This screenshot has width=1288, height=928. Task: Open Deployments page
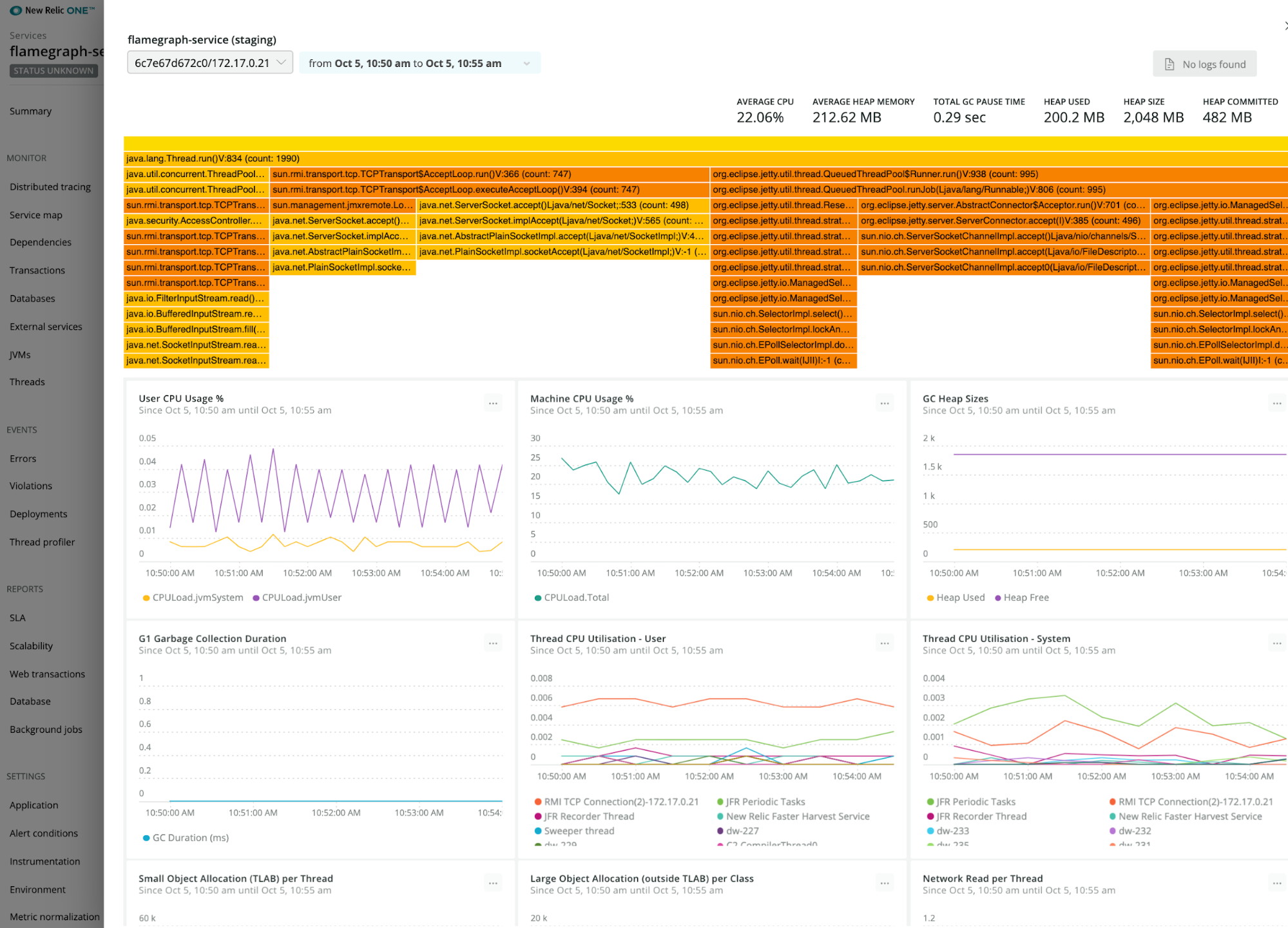tap(38, 514)
